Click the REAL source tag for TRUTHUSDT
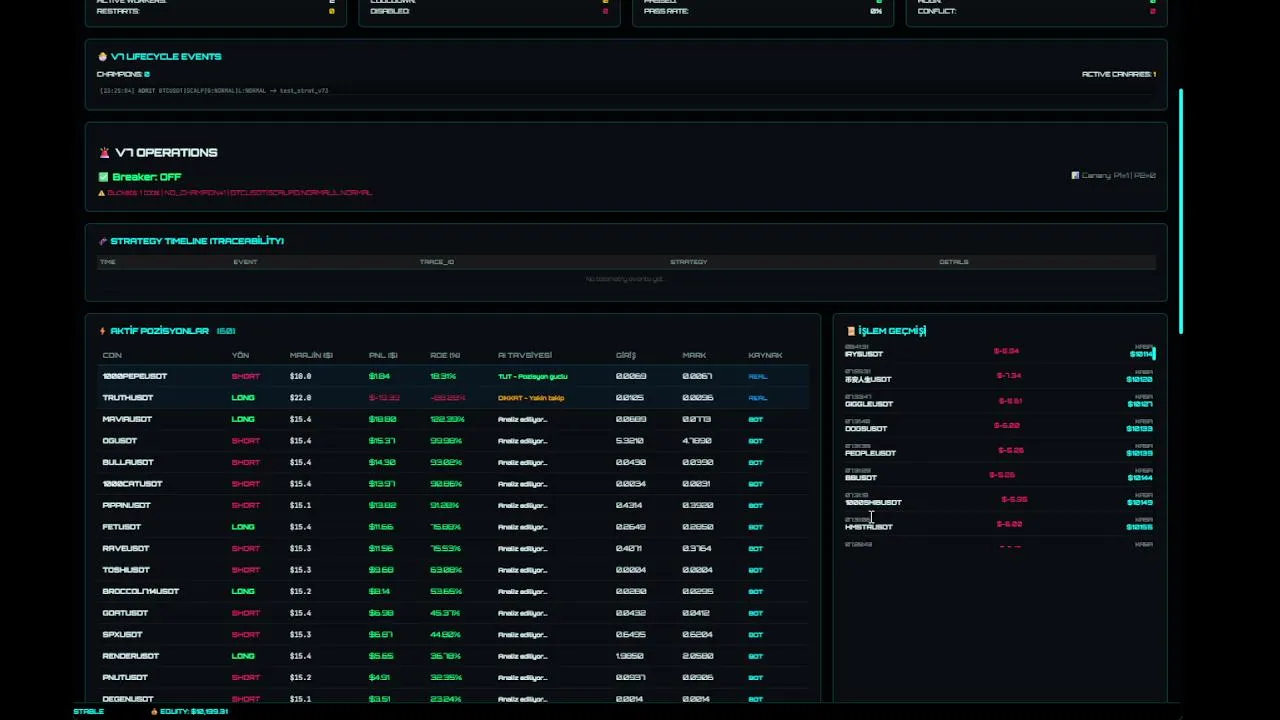Viewport: 1280px width, 720px height. [757, 398]
